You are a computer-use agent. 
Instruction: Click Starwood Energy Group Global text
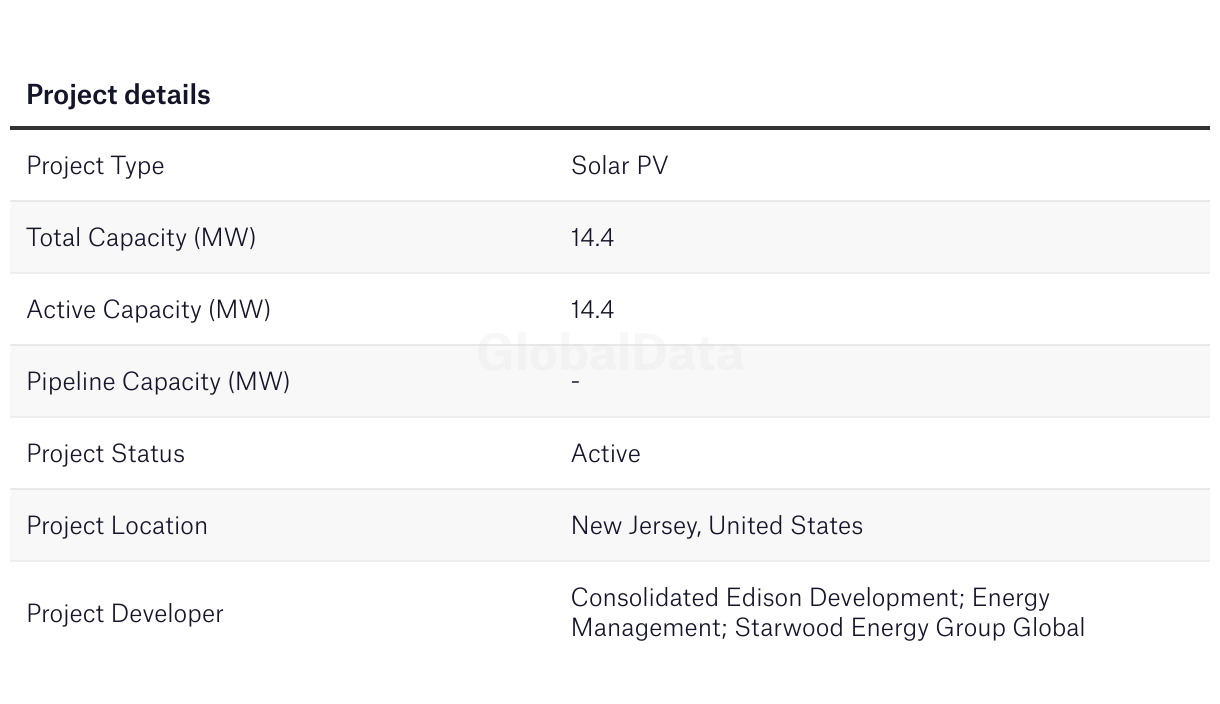pyautogui.click(x=910, y=628)
